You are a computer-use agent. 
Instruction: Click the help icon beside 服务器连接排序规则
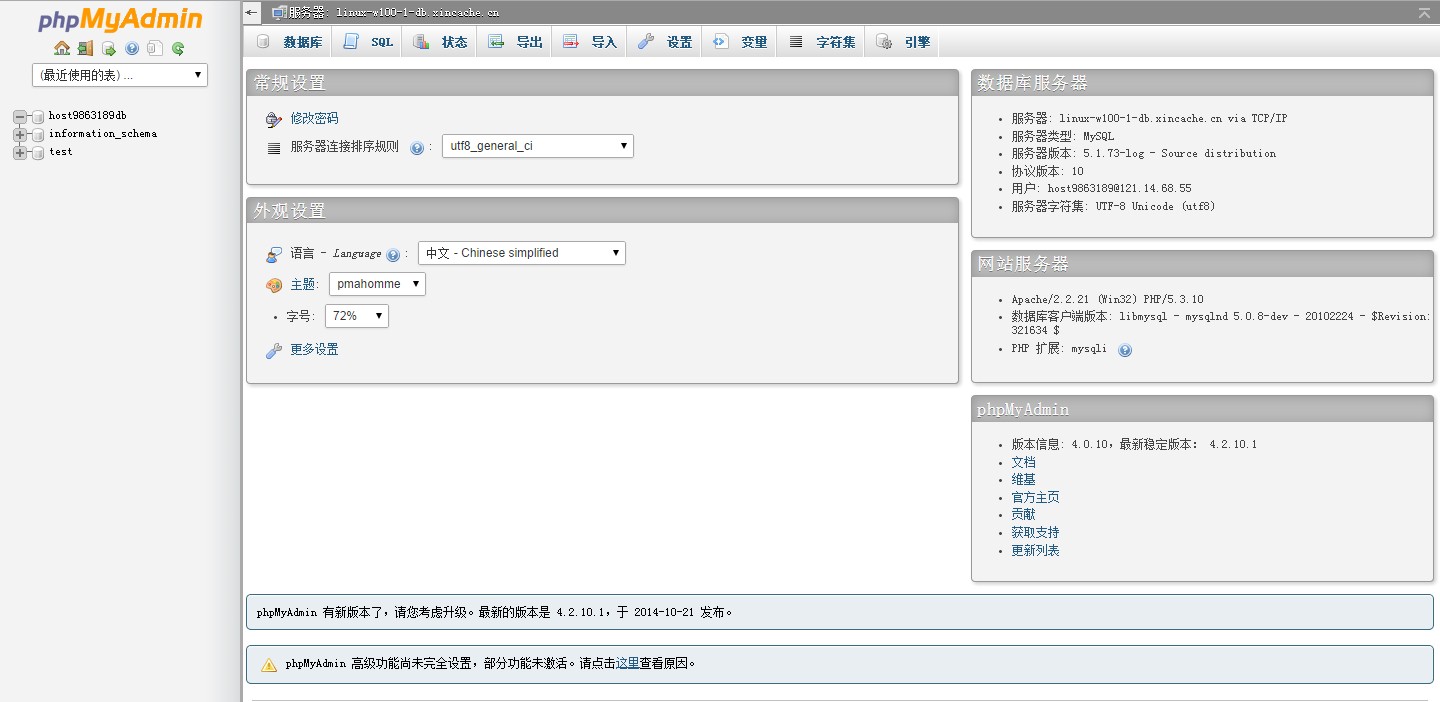pos(417,147)
